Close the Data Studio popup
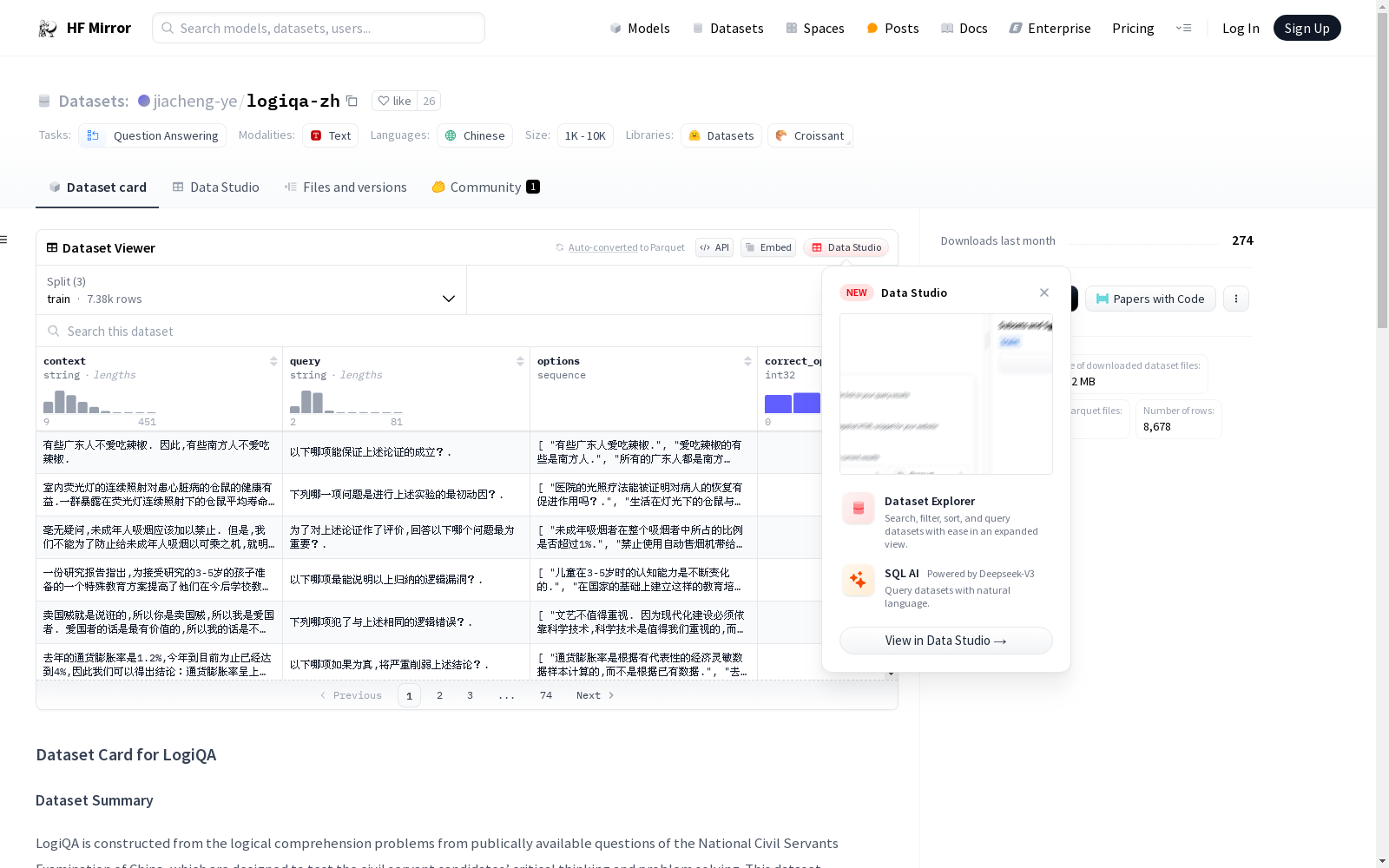 (1044, 293)
